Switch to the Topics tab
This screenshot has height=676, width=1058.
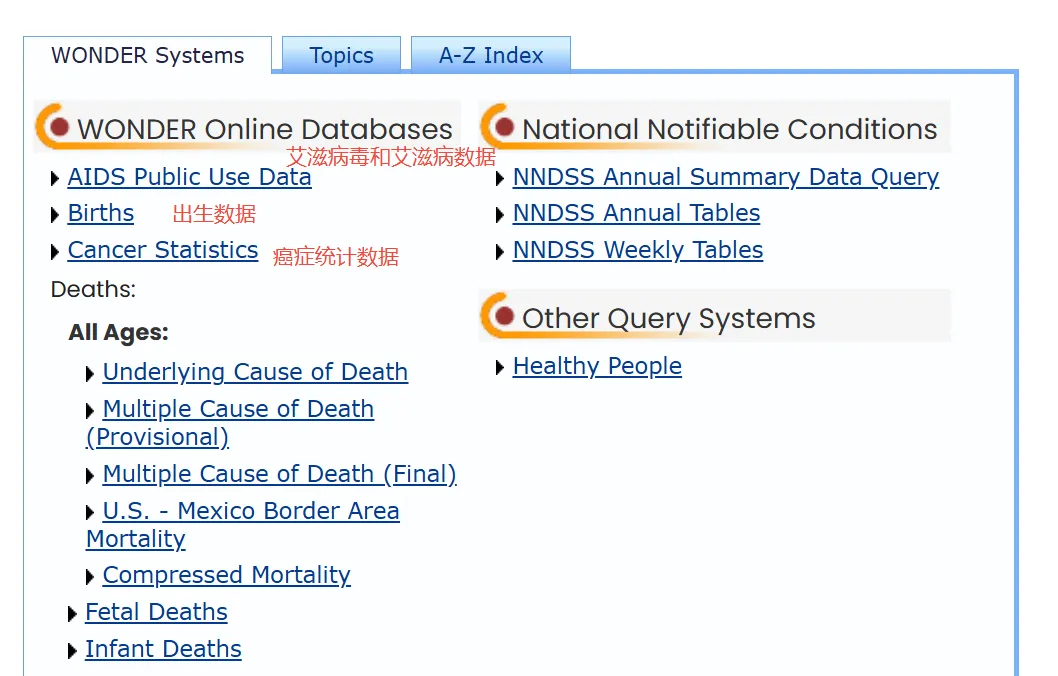click(341, 55)
